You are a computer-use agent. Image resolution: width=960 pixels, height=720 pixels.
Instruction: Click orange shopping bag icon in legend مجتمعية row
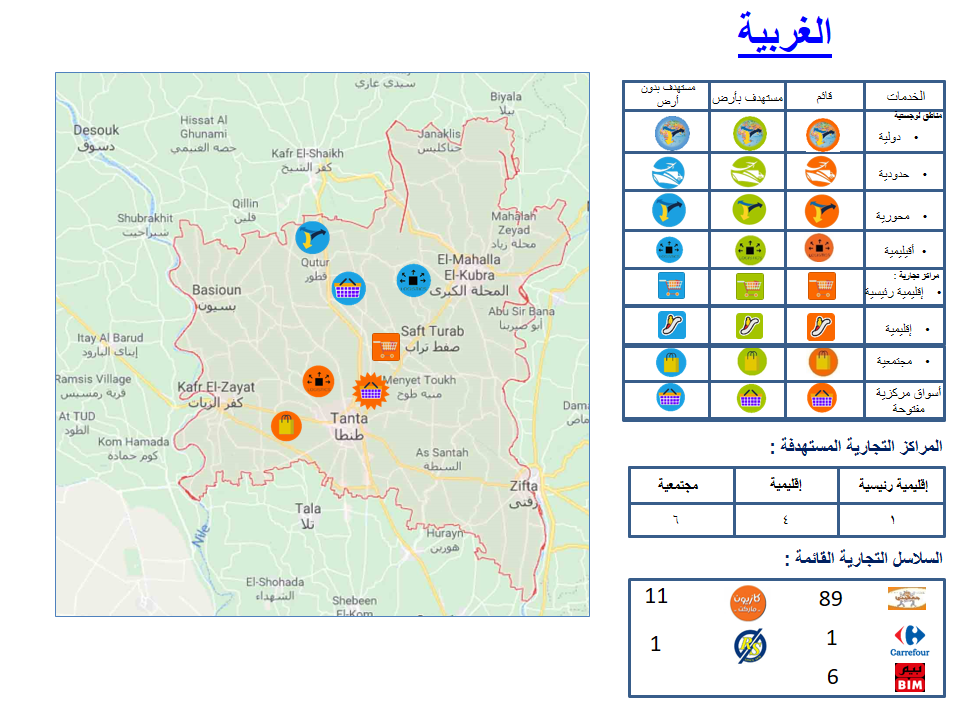(823, 362)
